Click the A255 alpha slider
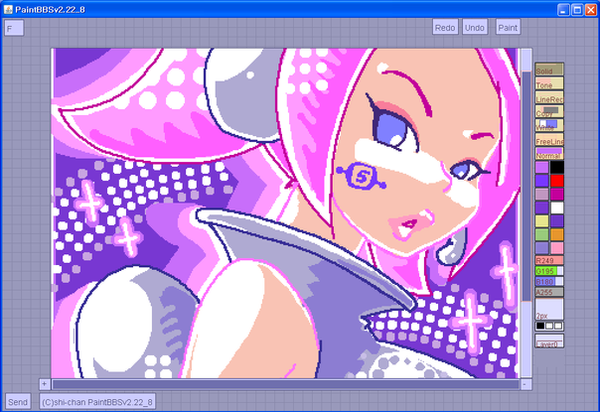Screen dimensions: 600x412 point(549,292)
